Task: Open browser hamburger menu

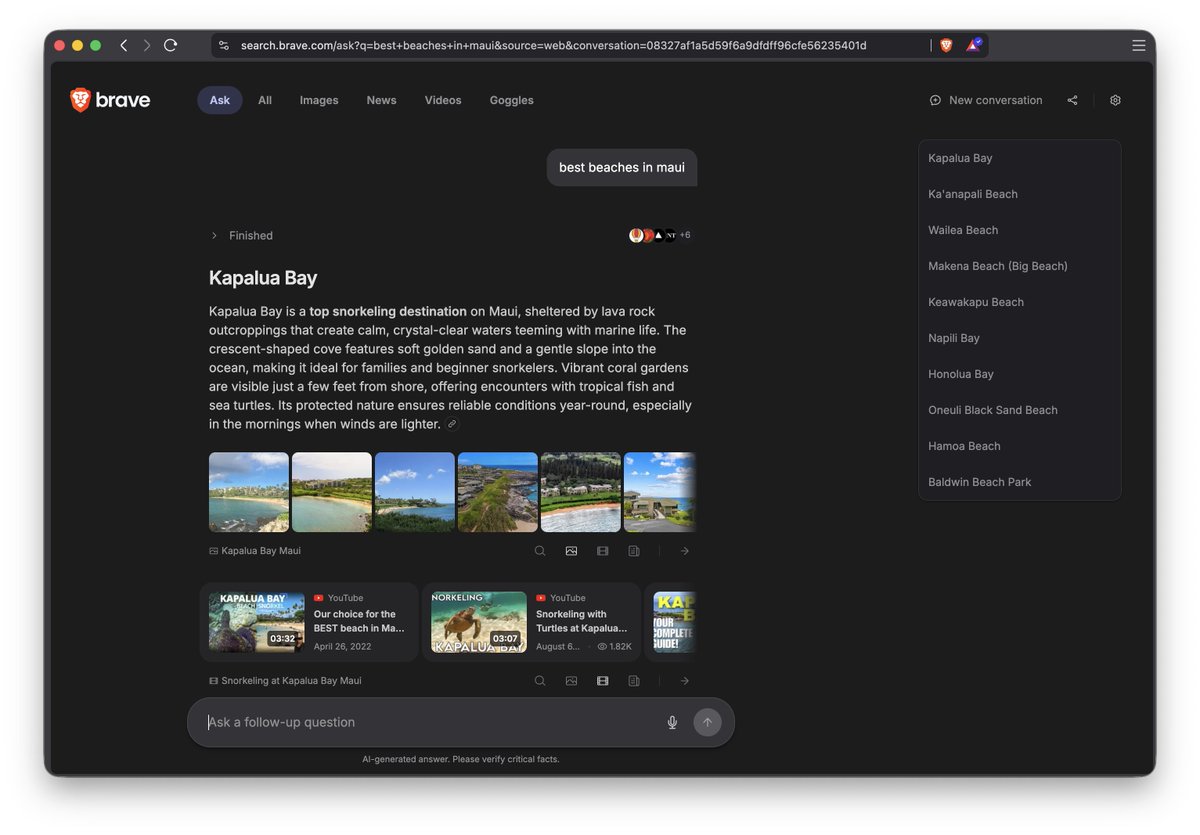Action: point(1138,45)
